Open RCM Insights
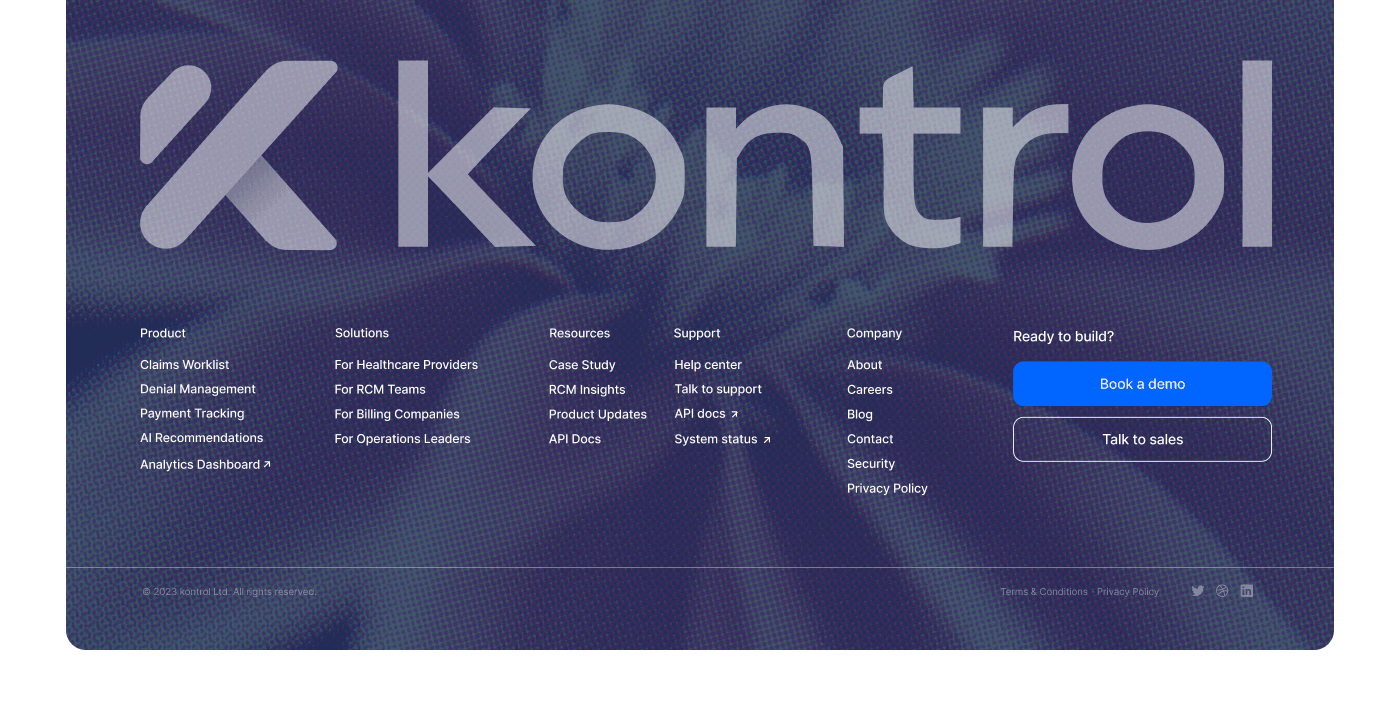Viewport: 1400px width, 709px height. [x=587, y=390]
